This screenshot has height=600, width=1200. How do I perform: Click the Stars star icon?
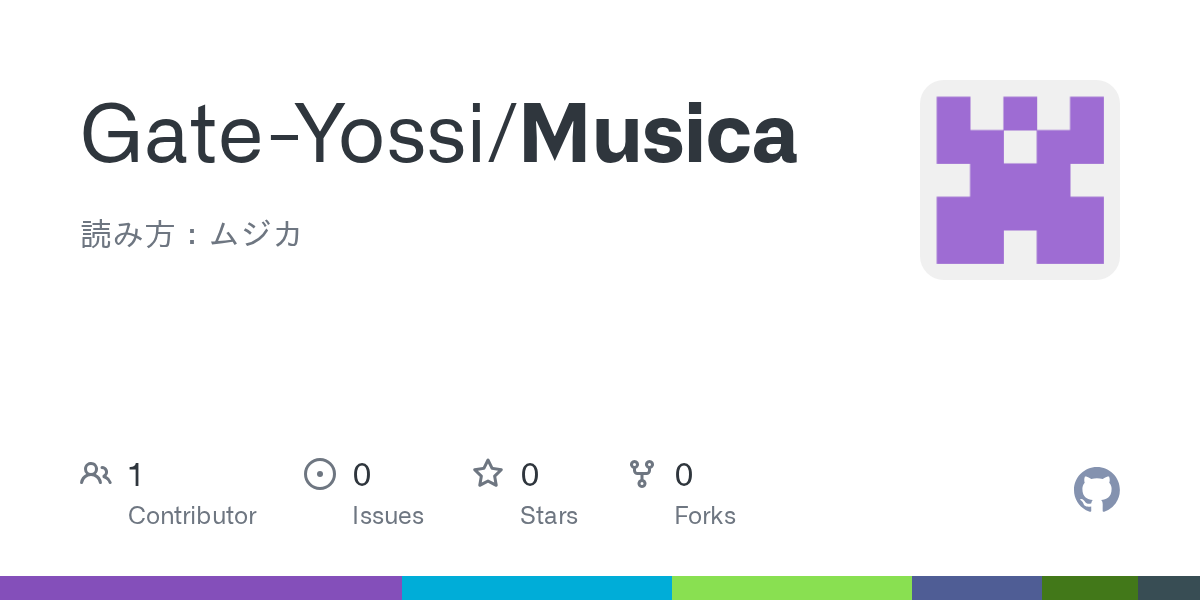pyautogui.click(x=488, y=473)
